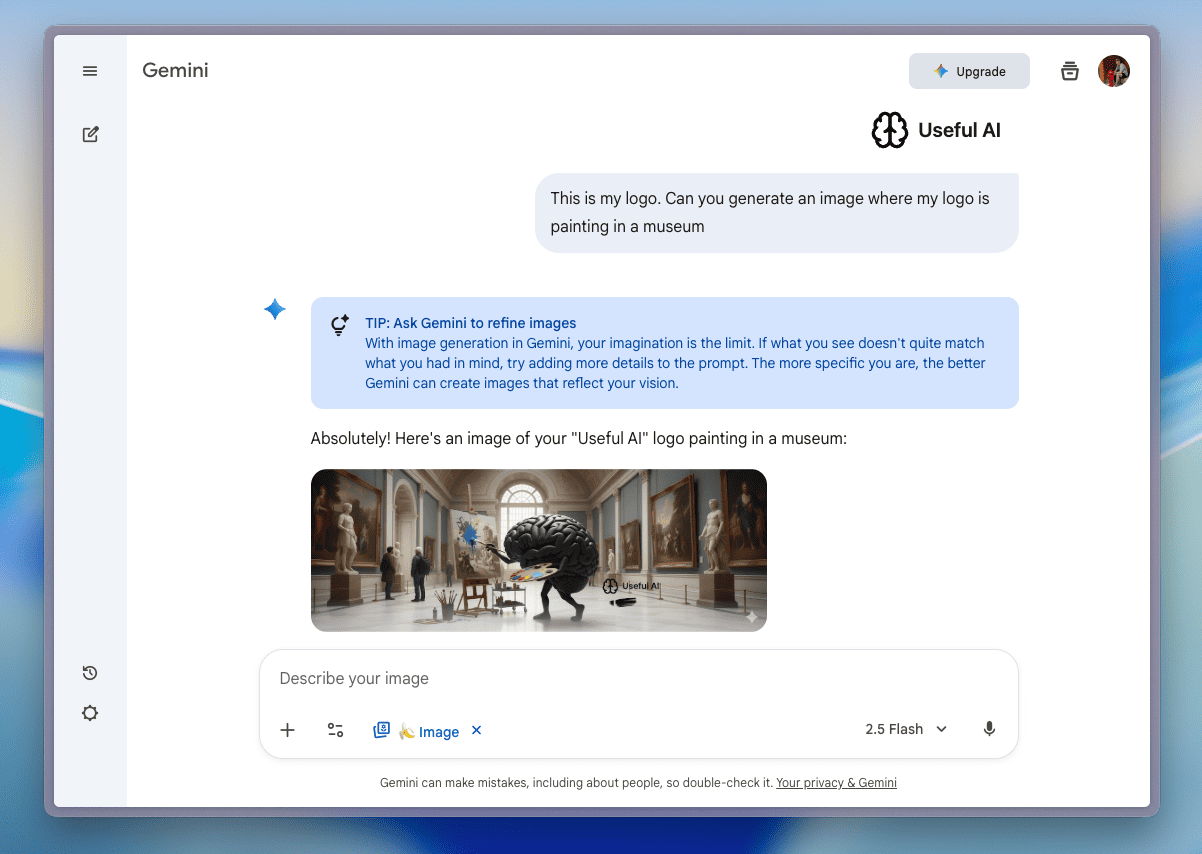Open the user profile avatar menu
The height and width of the screenshot is (854, 1202).
pos(1114,71)
